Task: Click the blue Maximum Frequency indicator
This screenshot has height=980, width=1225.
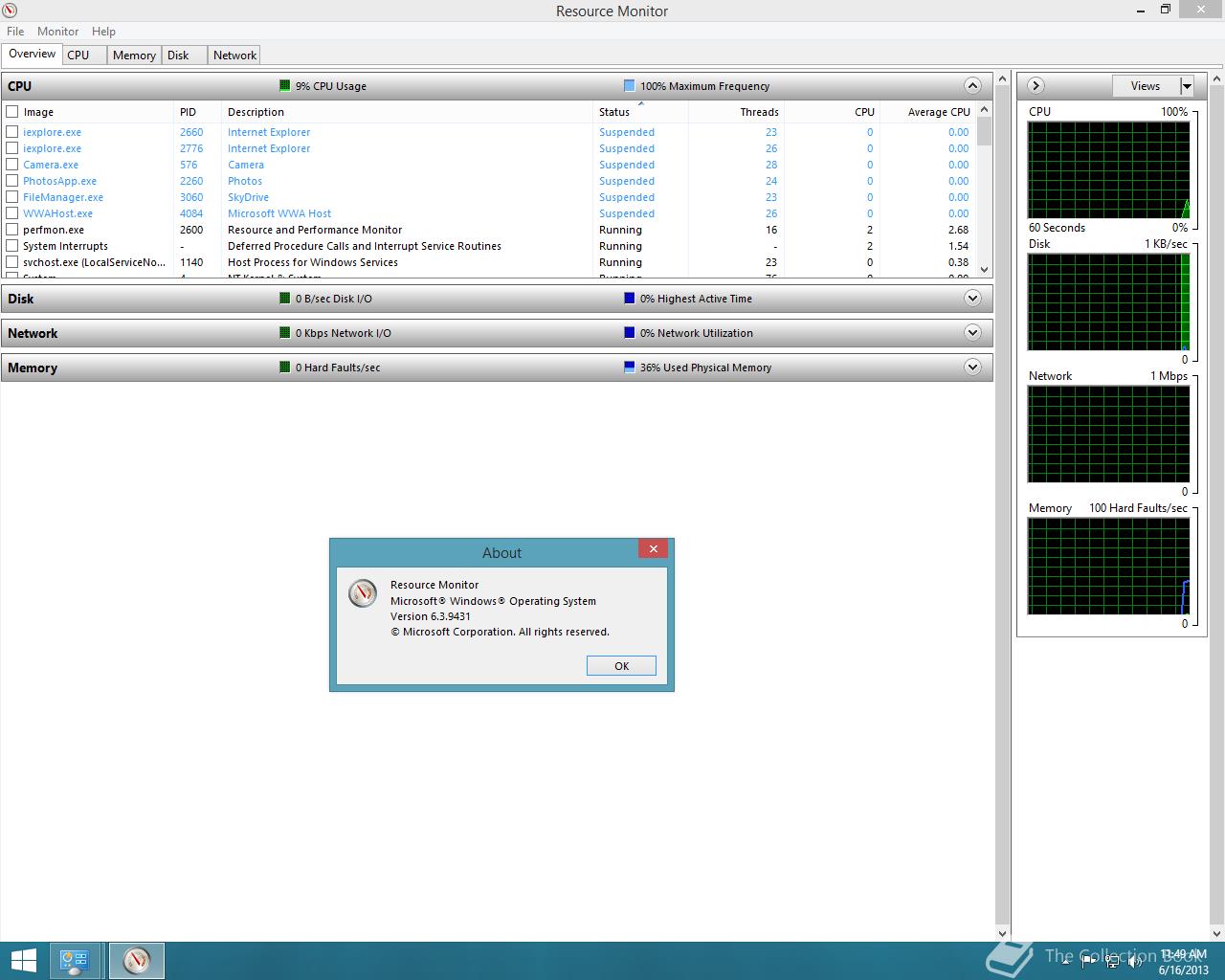Action: tap(629, 86)
